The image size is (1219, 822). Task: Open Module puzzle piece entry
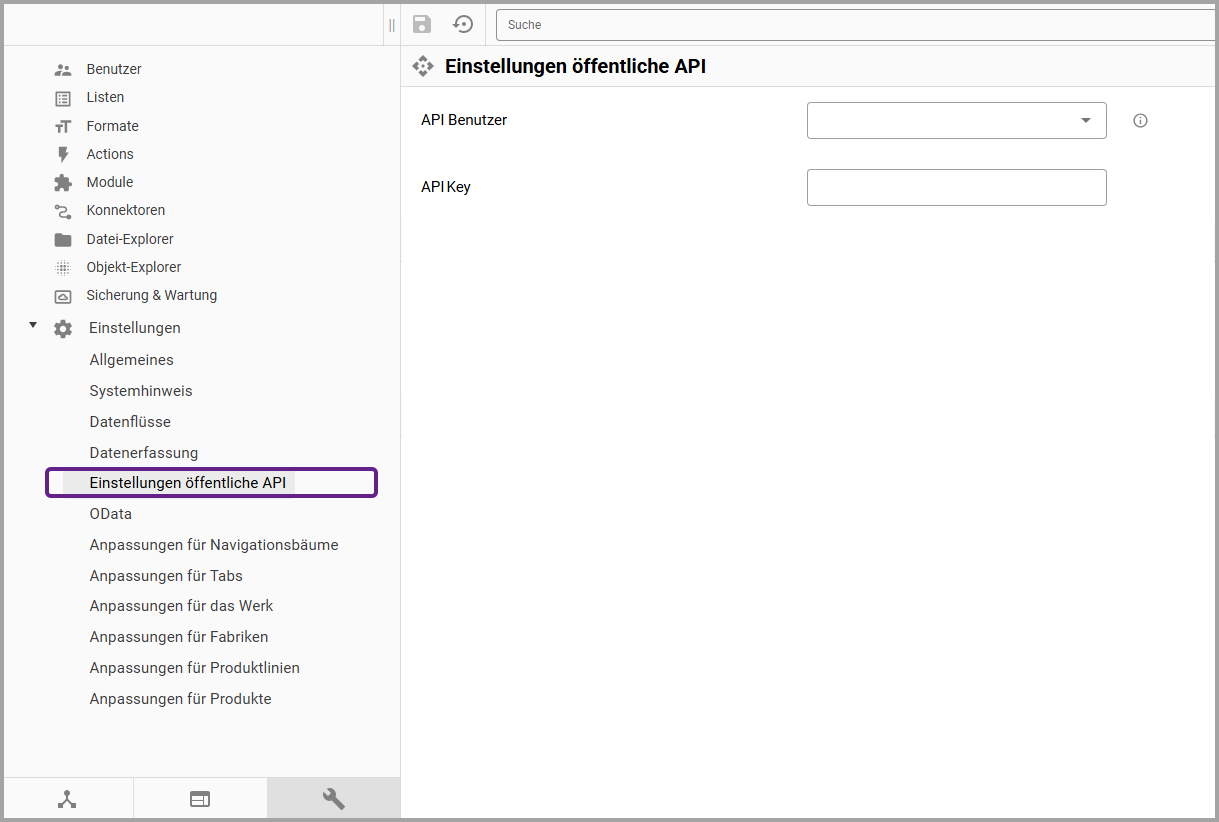(109, 182)
